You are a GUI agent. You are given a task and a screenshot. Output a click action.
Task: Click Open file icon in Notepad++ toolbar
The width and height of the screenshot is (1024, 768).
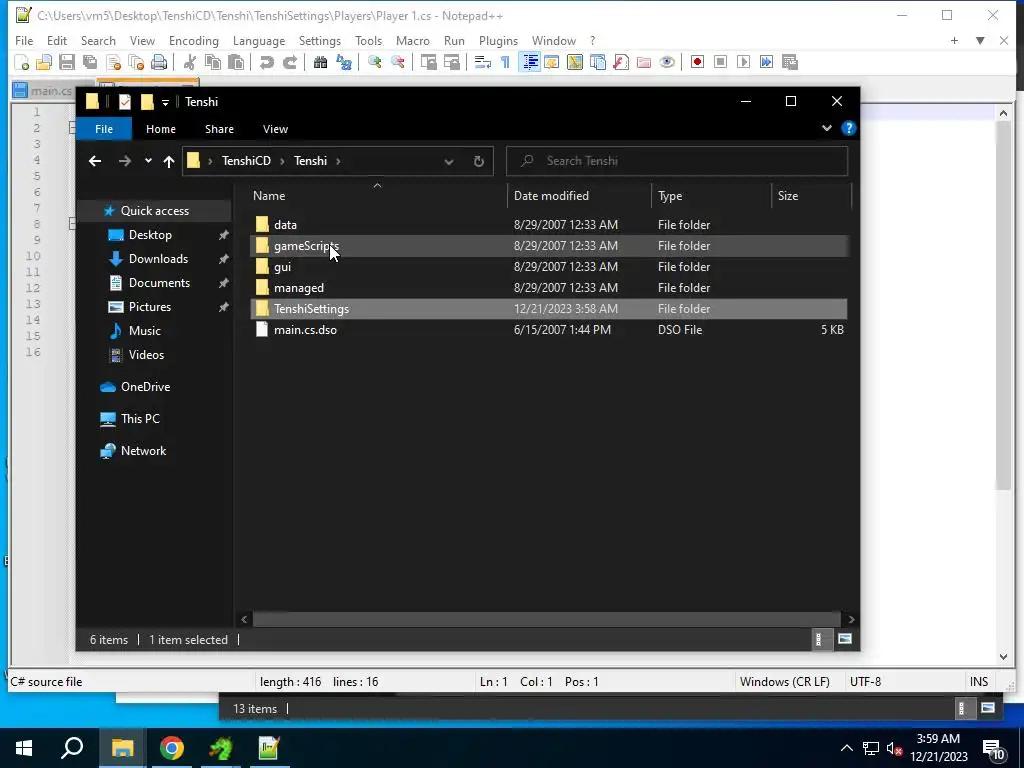(x=44, y=62)
